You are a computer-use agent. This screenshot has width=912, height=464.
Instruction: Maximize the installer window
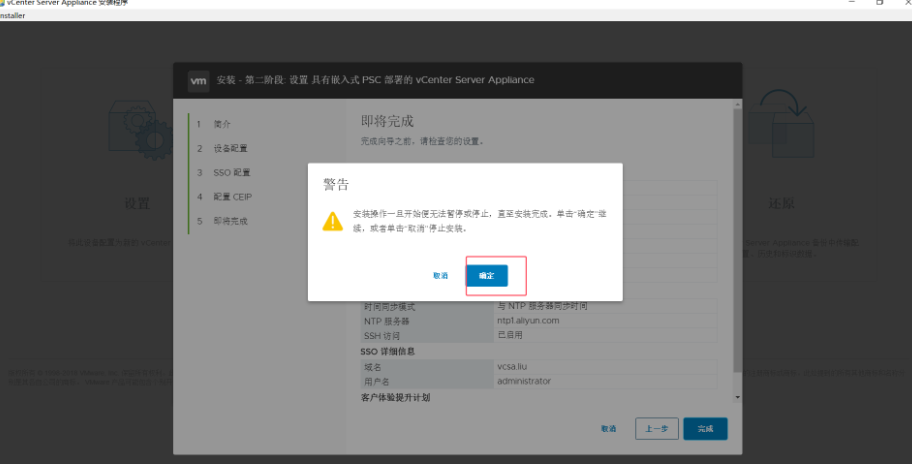coord(879,2)
